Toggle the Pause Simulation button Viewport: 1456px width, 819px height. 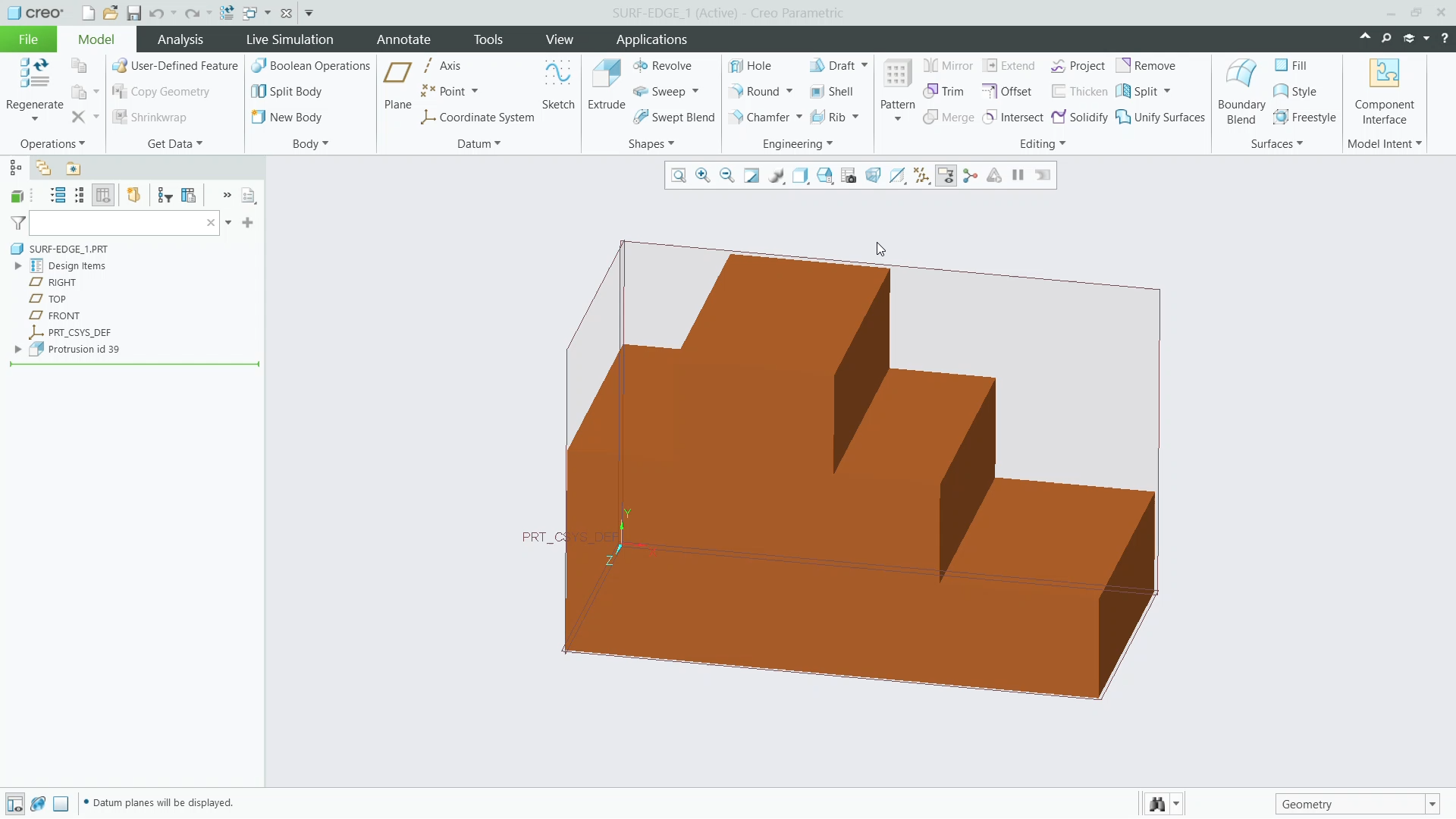tap(1018, 176)
